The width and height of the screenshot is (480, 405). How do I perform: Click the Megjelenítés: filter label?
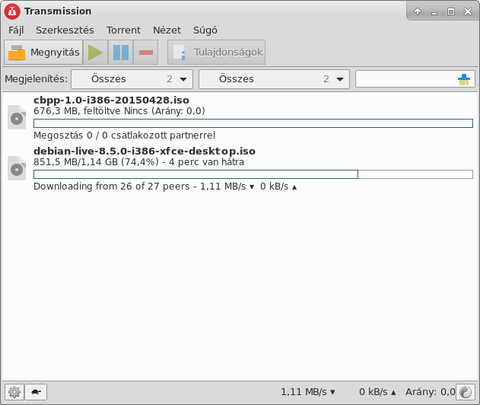(36, 79)
